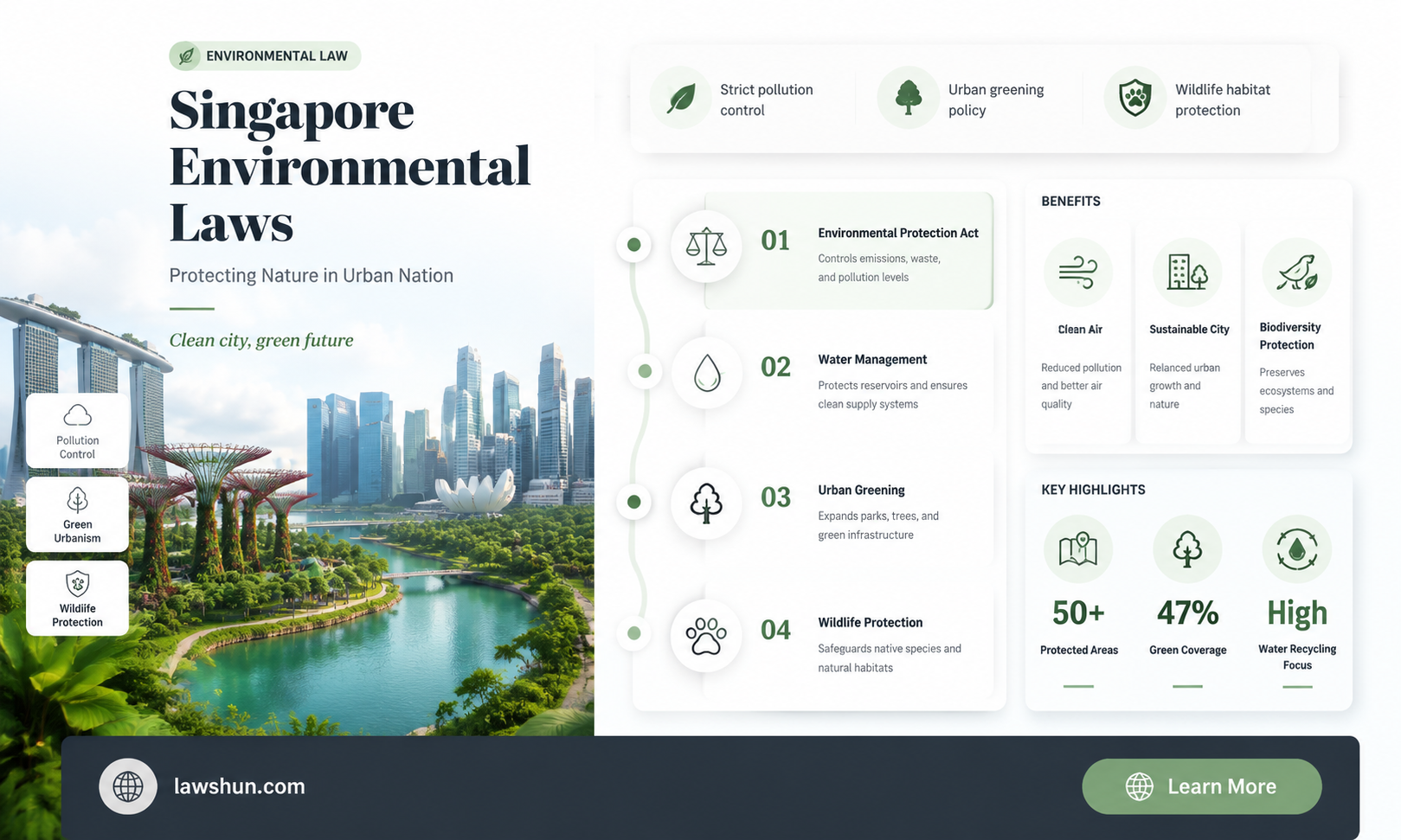Click the BENEFITS section heading
Image resolution: width=1401 pixels, height=840 pixels.
point(1070,201)
